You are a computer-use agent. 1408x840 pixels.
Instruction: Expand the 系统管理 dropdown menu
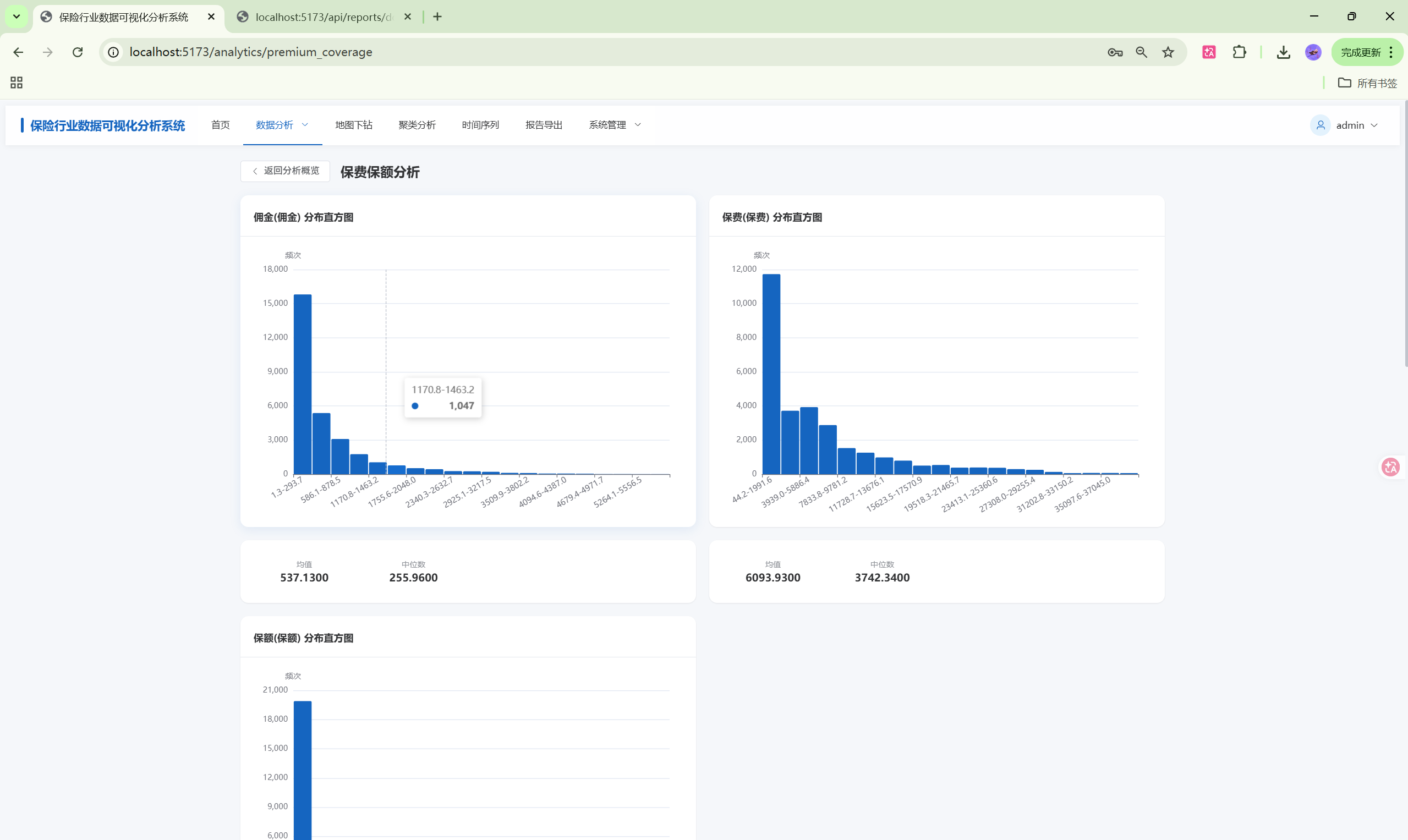pos(614,125)
